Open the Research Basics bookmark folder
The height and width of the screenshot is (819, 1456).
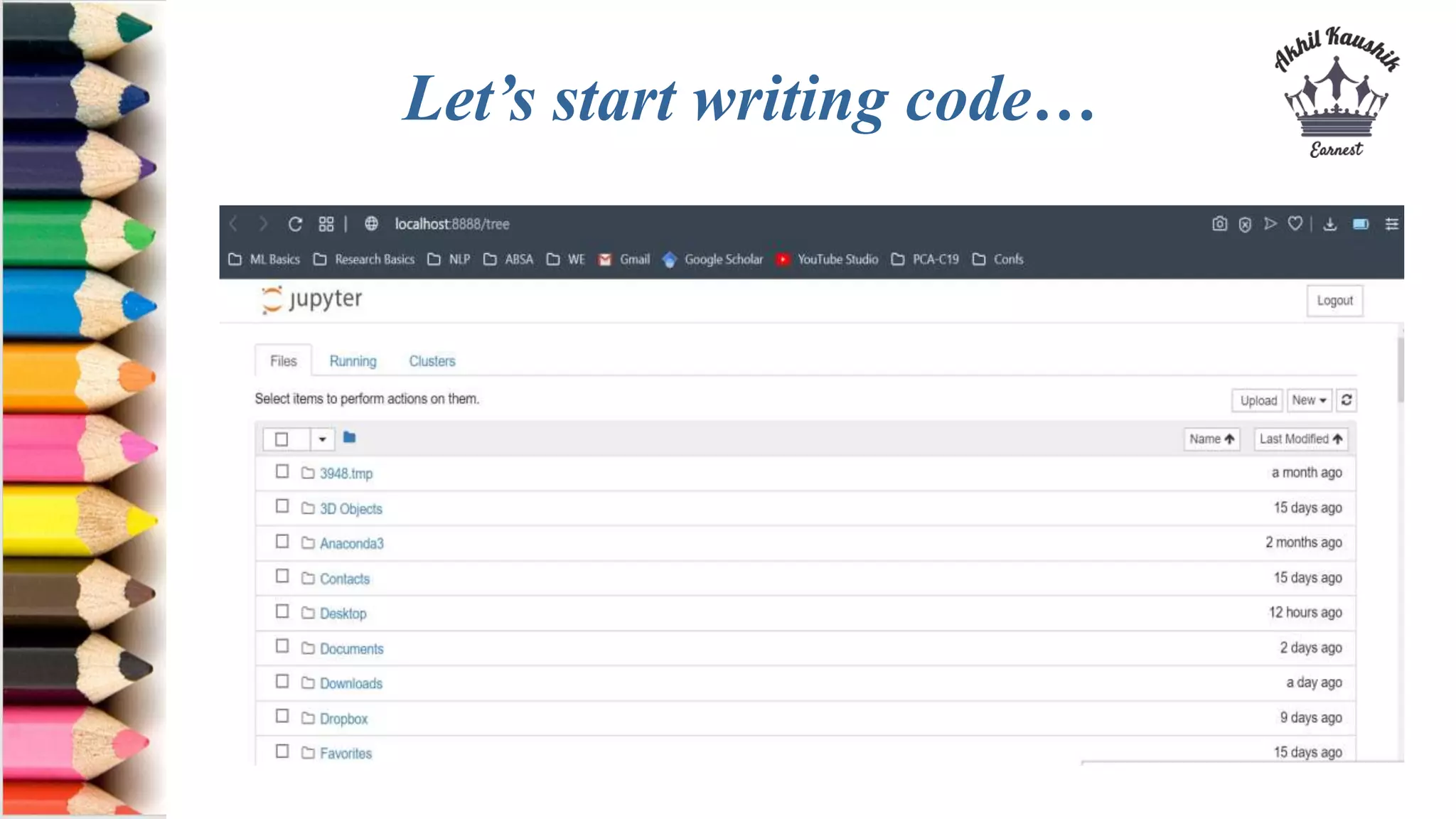[364, 259]
